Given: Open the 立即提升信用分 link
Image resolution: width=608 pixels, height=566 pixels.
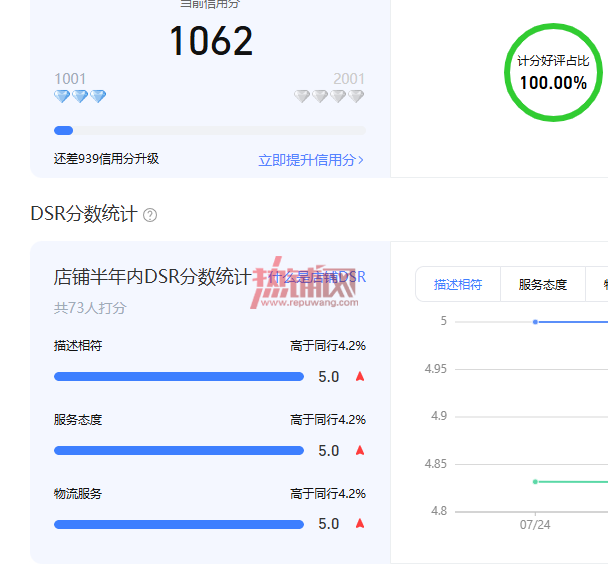Looking at the screenshot, I should tap(311, 160).
